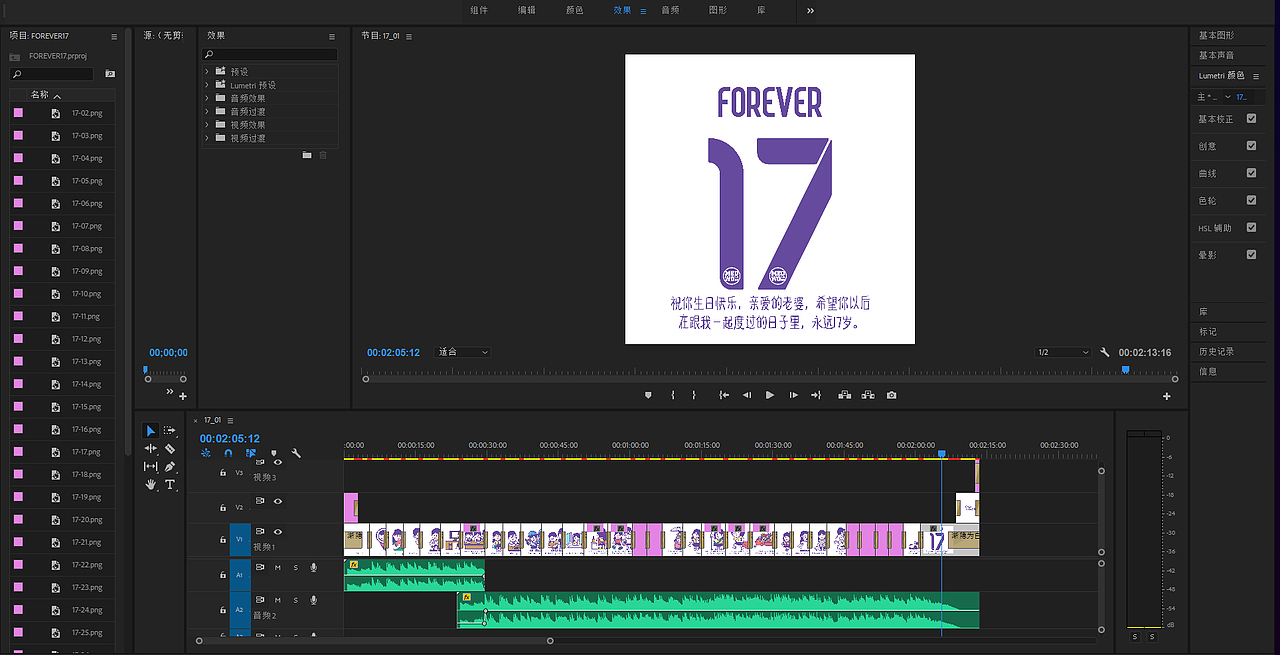
Task: Open 基本声音 panel
Action: click(1216, 55)
